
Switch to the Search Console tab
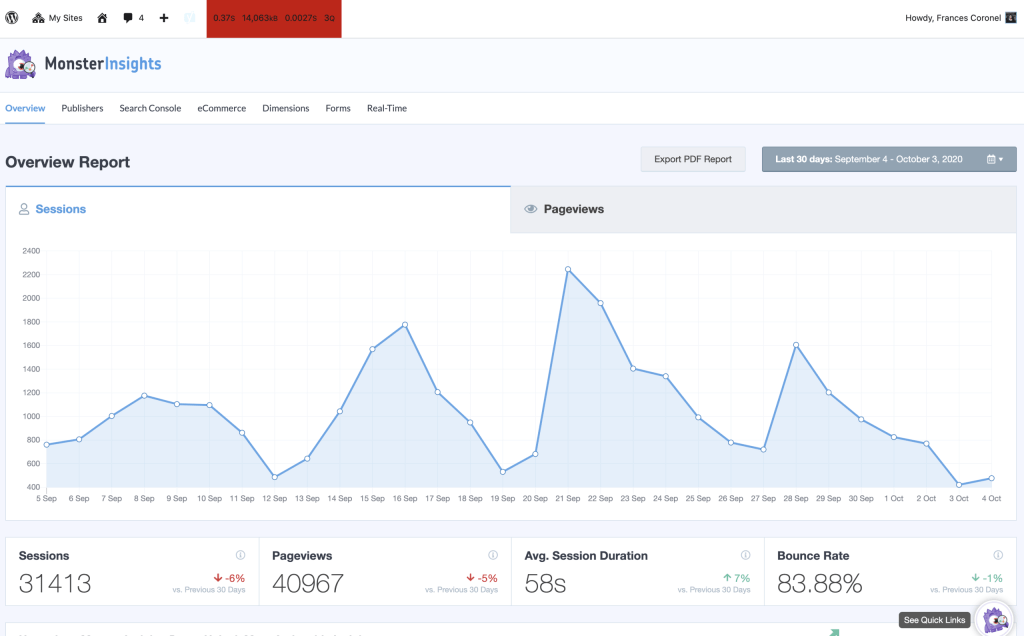pos(150,108)
